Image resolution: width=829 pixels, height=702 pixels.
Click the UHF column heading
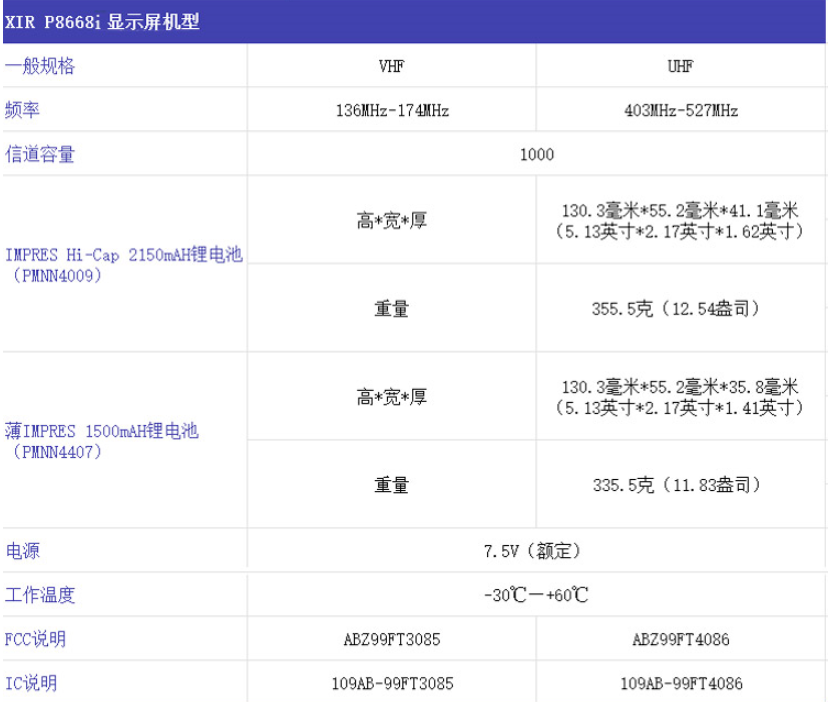[680, 66]
